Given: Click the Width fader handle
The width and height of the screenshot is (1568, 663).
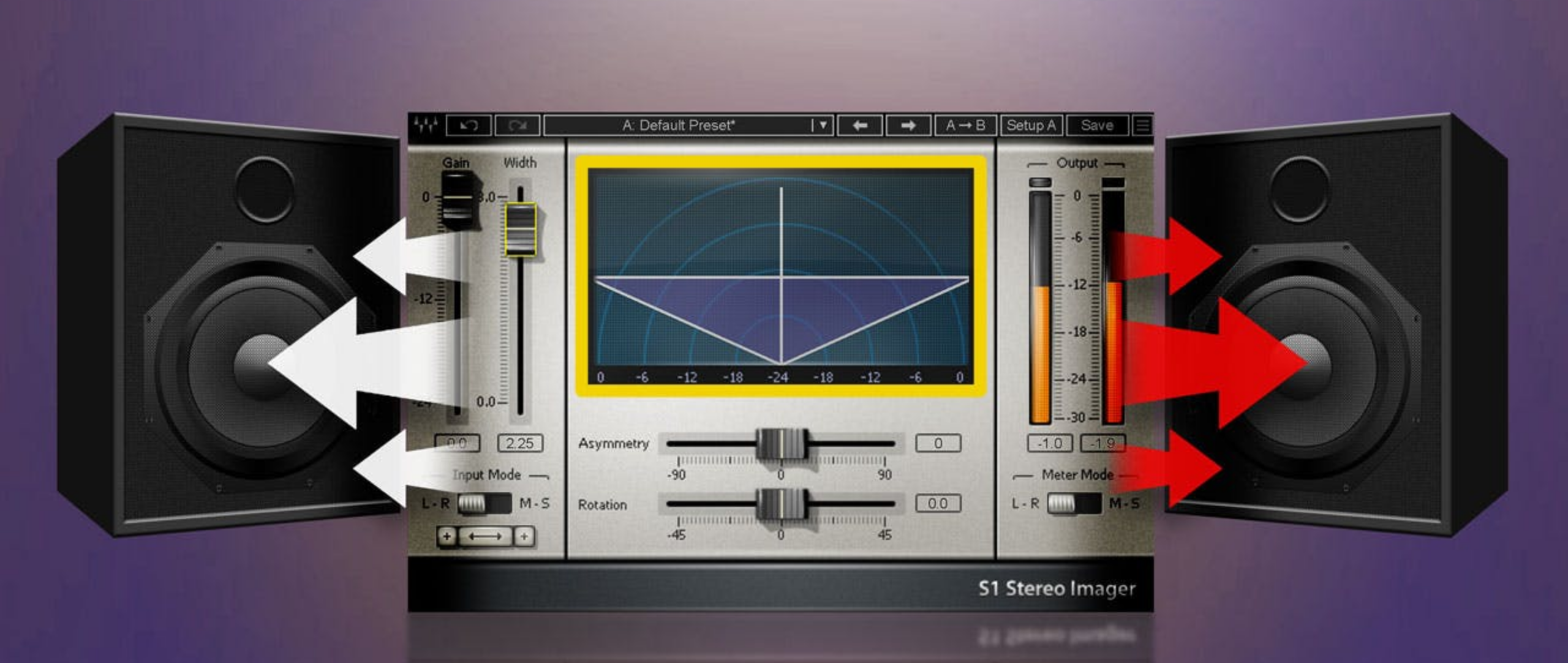Looking at the screenshot, I should 520,230.
